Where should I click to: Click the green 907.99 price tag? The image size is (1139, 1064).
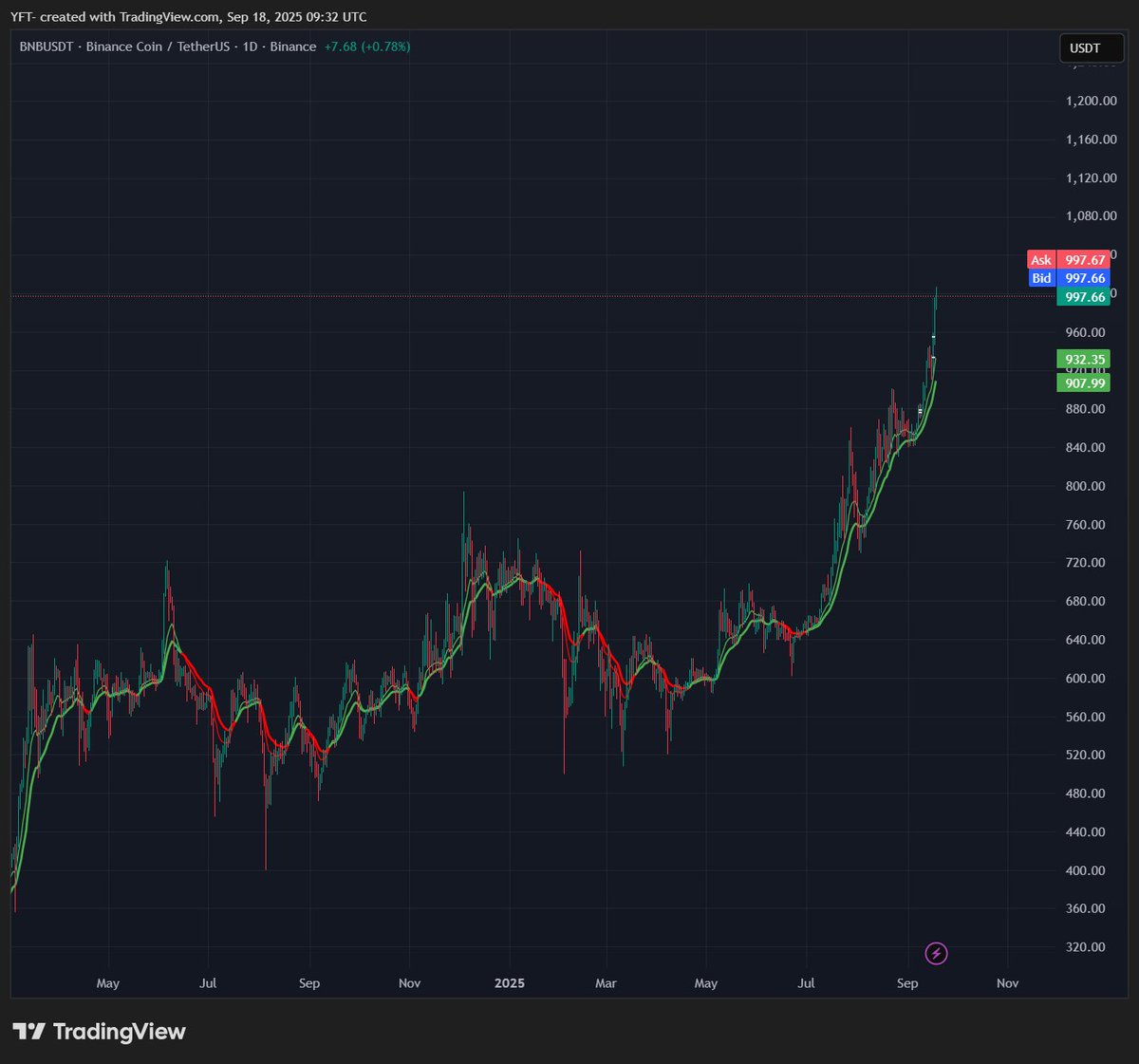click(1084, 383)
